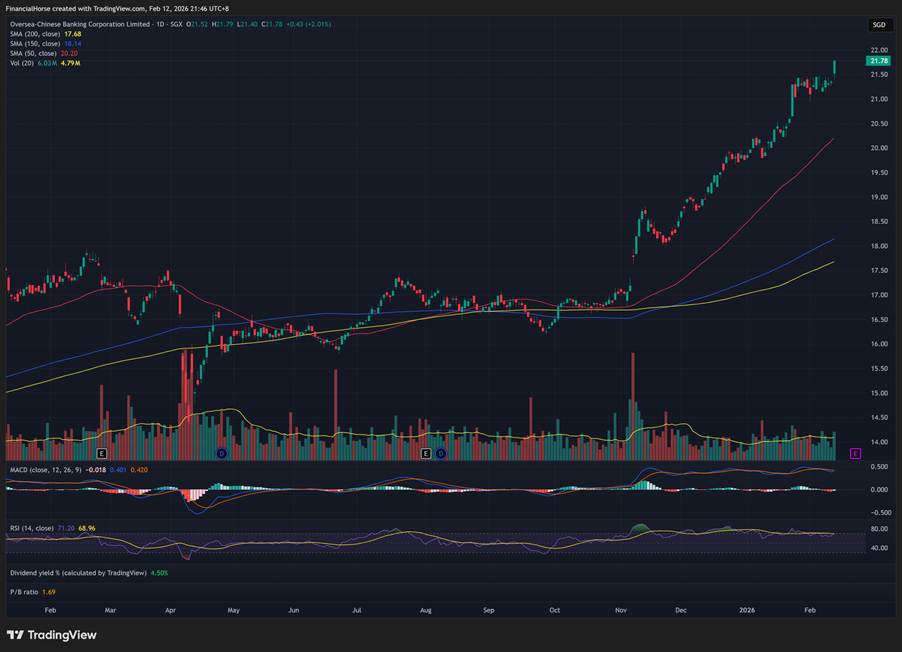902x652 pixels.
Task: Click the blue dividend D marker near April
Action: point(221,453)
